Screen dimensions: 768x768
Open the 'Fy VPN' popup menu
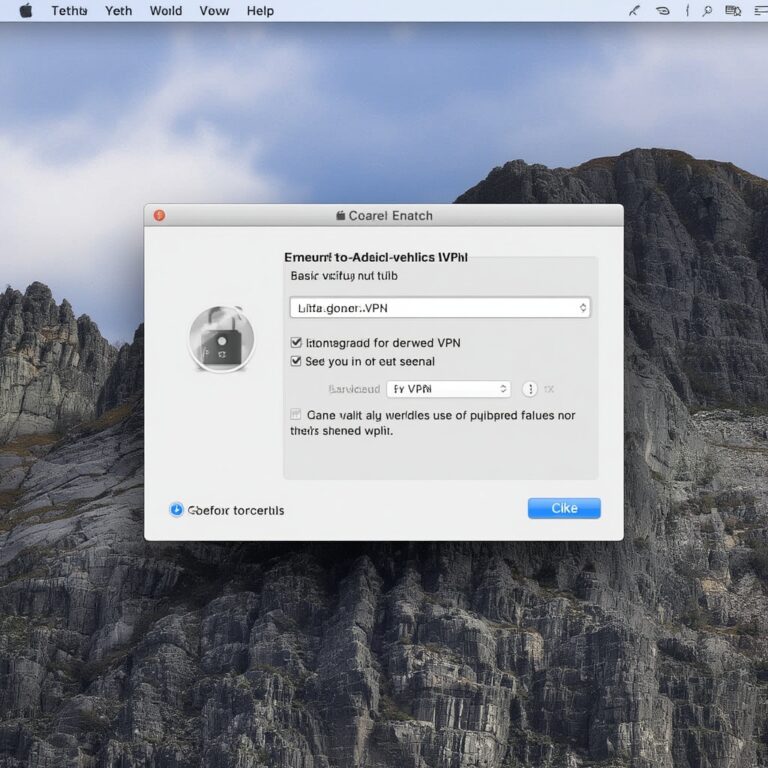[448, 389]
